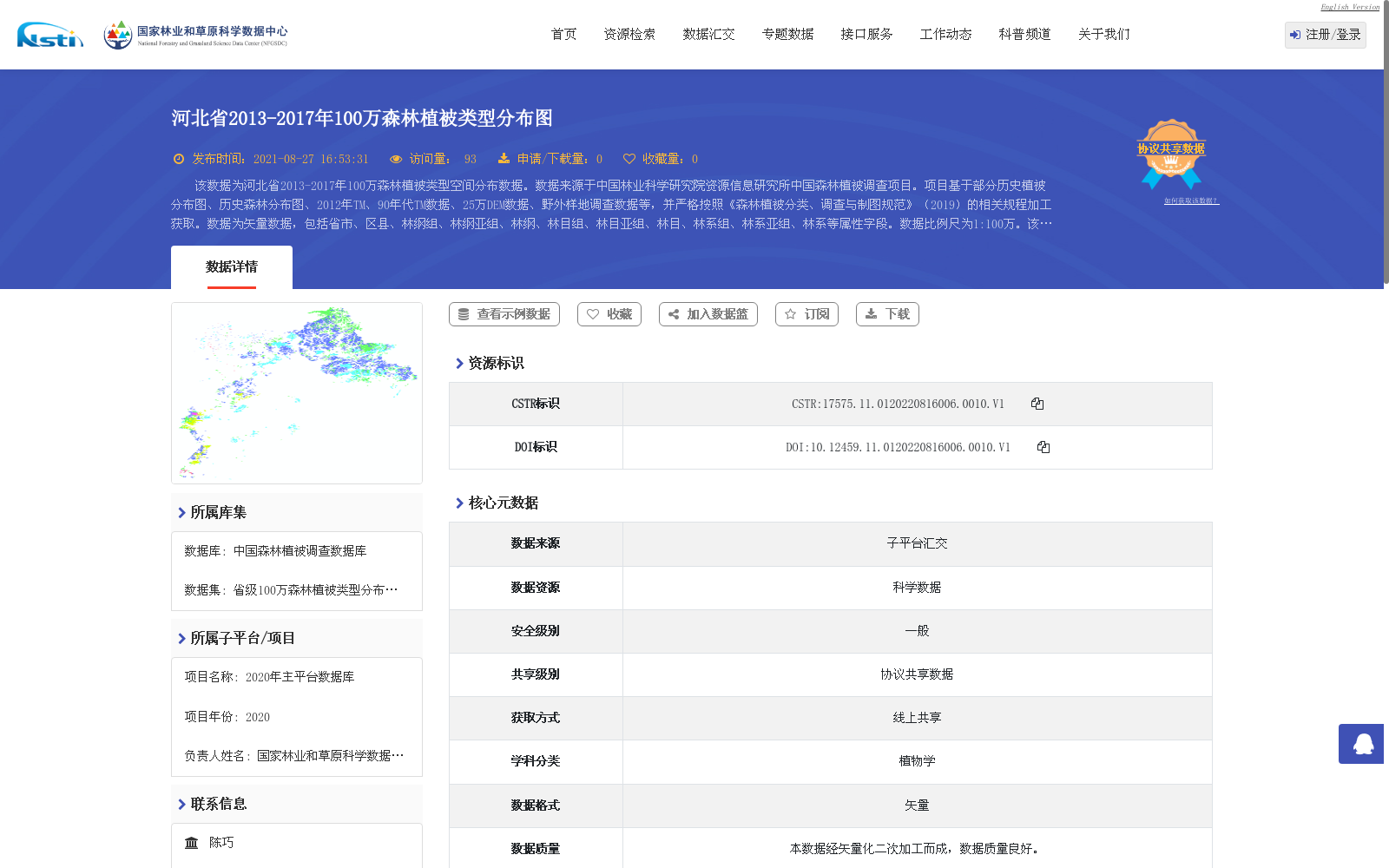Open the forest vegetation map thumbnail

click(x=297, y=393)
